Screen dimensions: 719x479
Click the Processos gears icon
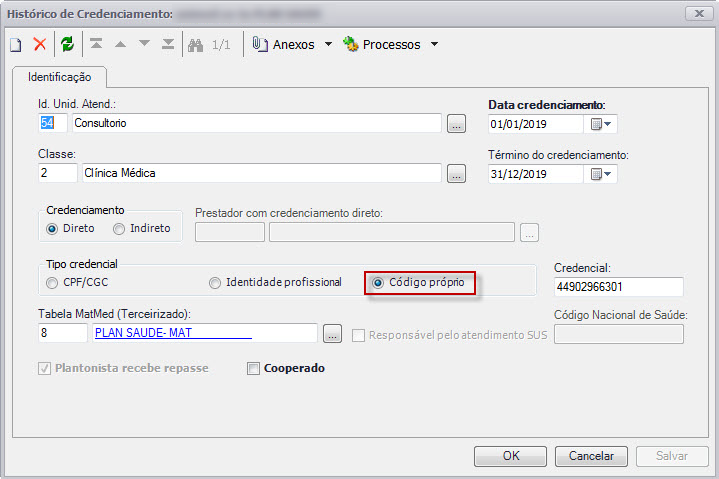[350, 44]
